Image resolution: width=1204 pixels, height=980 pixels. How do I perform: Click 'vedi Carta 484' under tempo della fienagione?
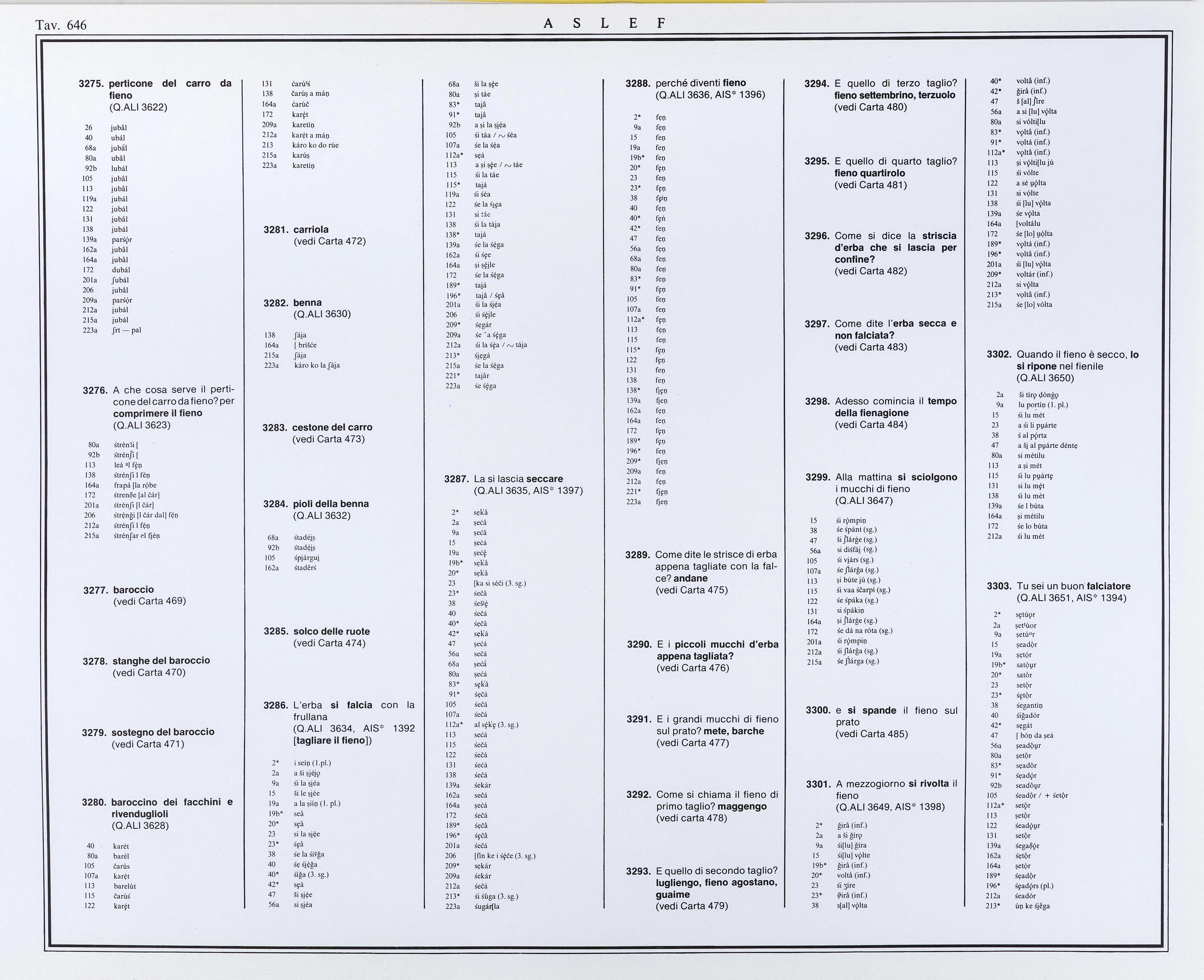coord(871,425)
